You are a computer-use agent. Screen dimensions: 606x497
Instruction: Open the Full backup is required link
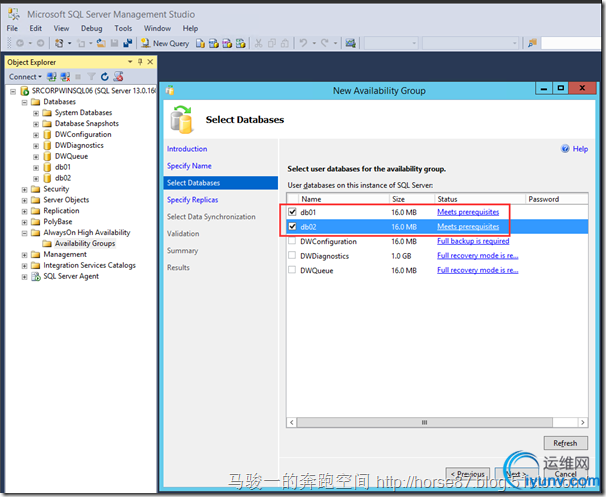473,241
